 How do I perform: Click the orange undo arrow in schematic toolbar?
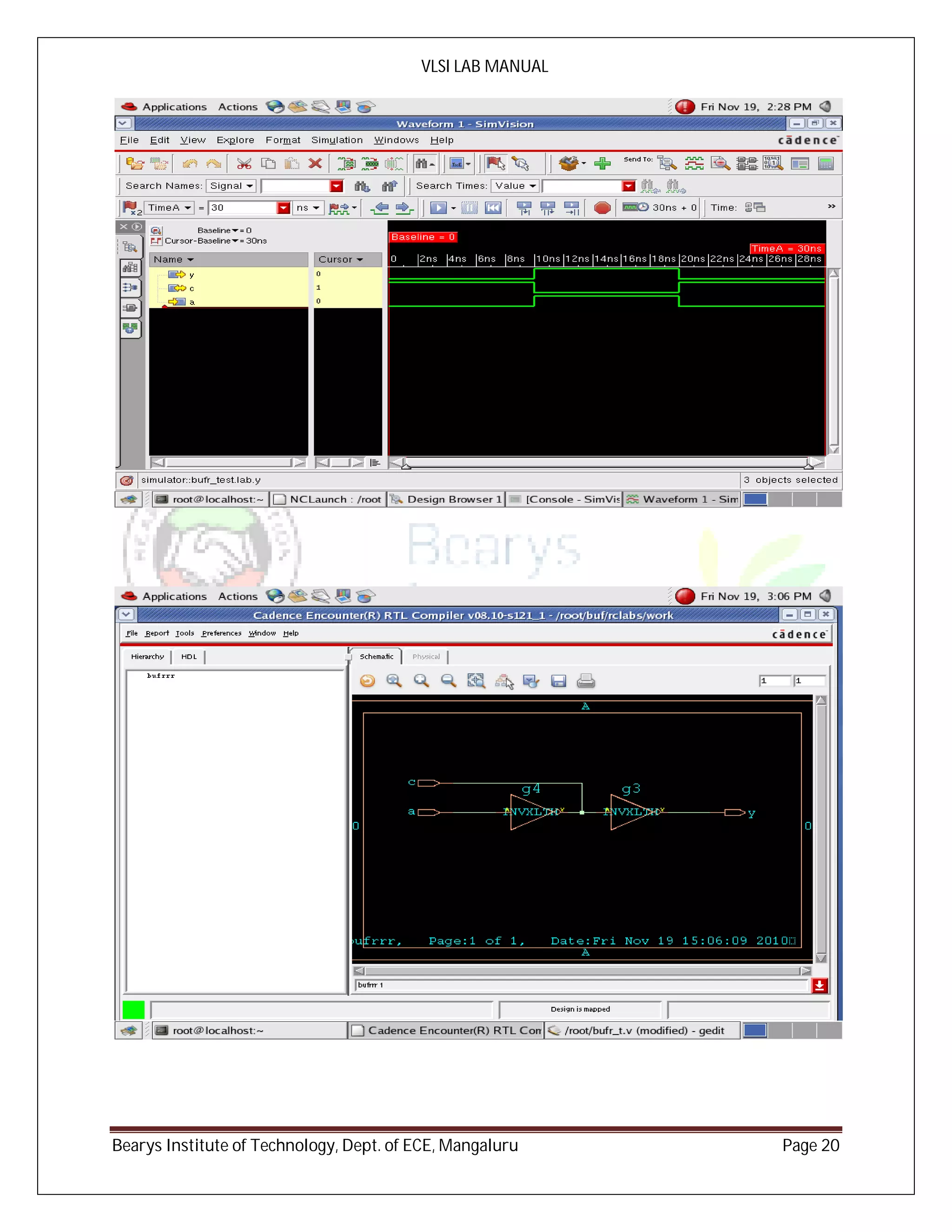pyautogui.click(x=367, y=681)
